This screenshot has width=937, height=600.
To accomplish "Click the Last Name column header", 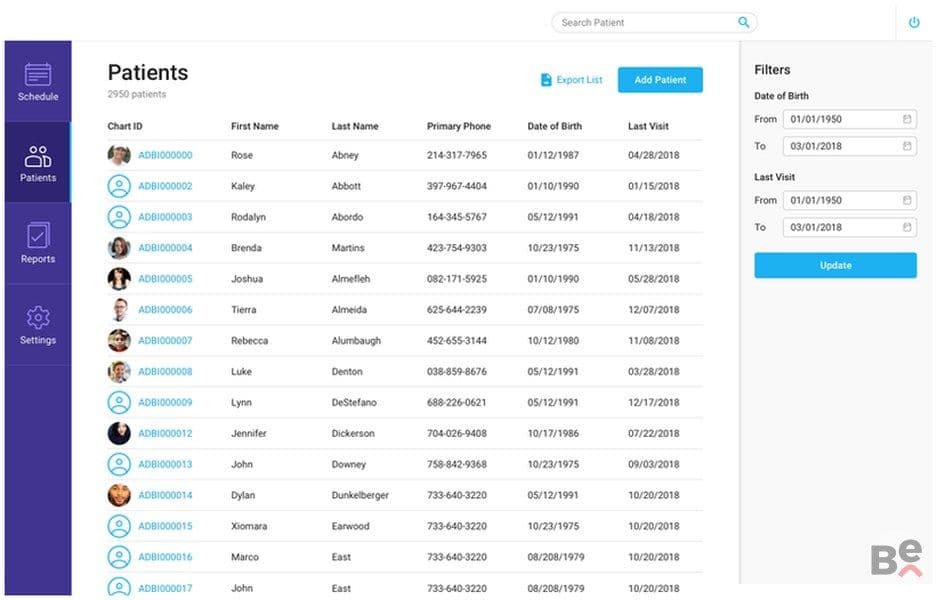I will [x=355, y=126].
